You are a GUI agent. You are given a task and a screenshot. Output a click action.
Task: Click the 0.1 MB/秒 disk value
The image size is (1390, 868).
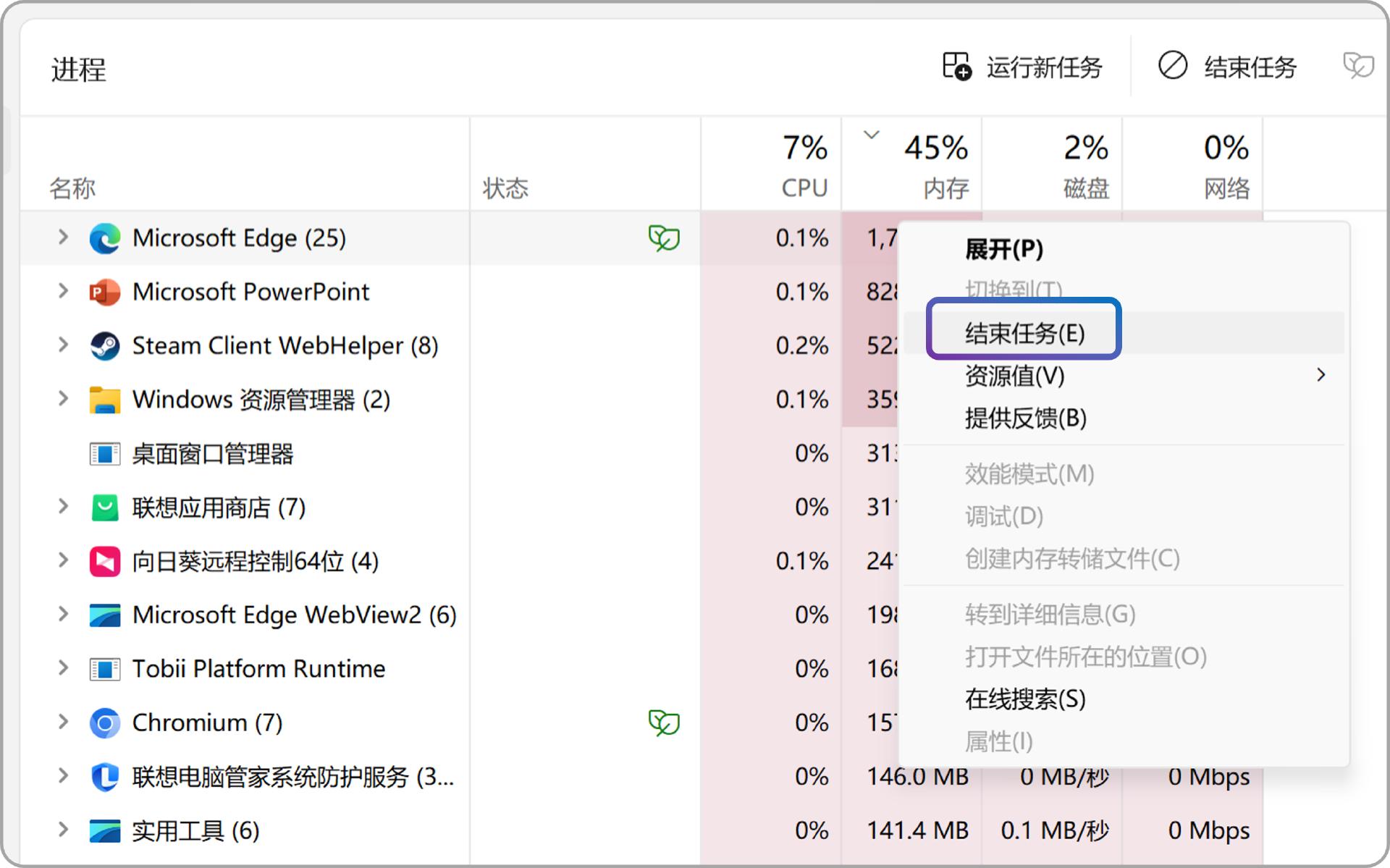1054,830
